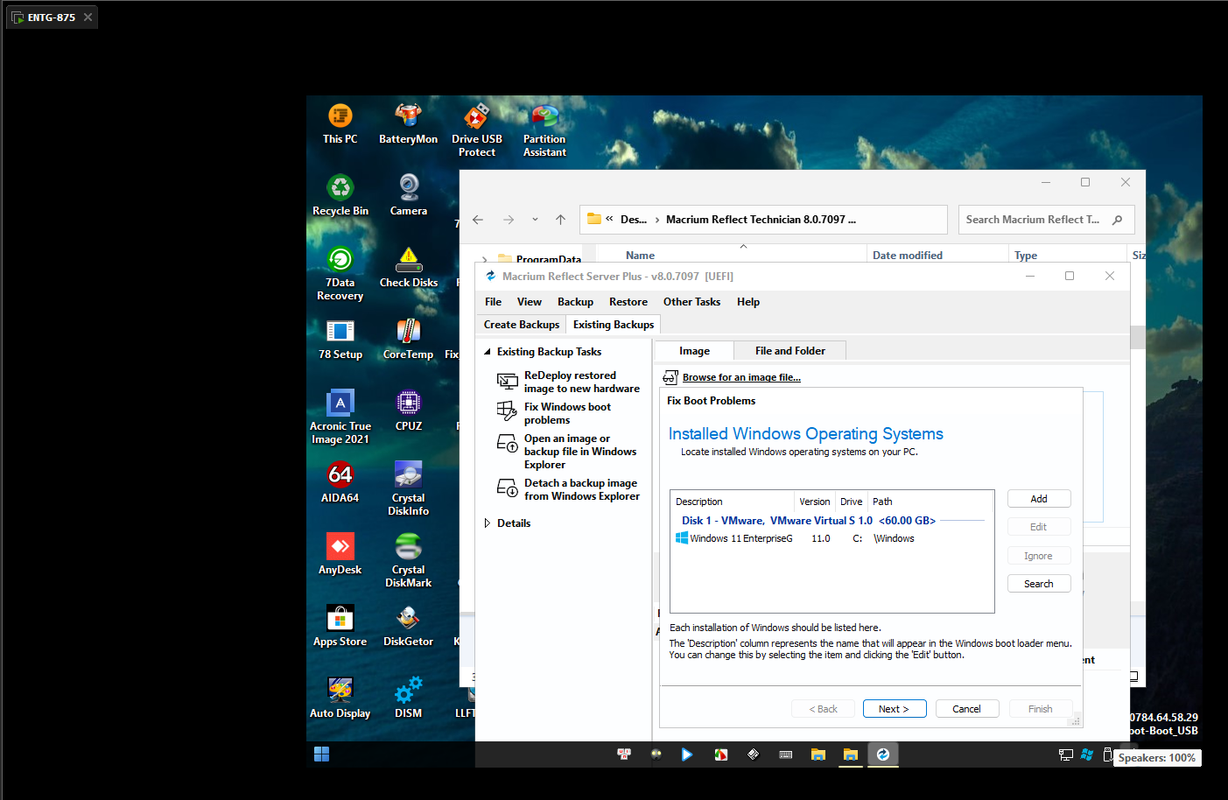This screenshot has width=1228, height=800.
Task: Click the Cancel button
Action: pos(966,709)
